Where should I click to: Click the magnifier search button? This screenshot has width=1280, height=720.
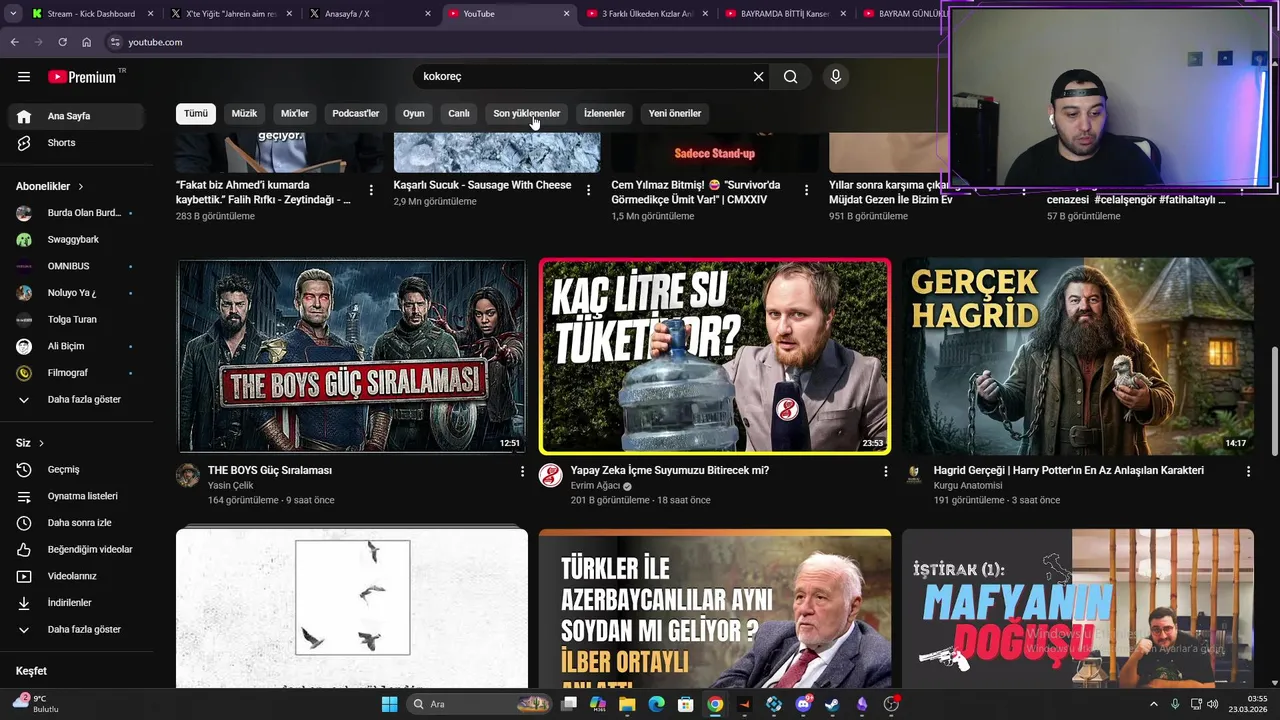point(790,76)
